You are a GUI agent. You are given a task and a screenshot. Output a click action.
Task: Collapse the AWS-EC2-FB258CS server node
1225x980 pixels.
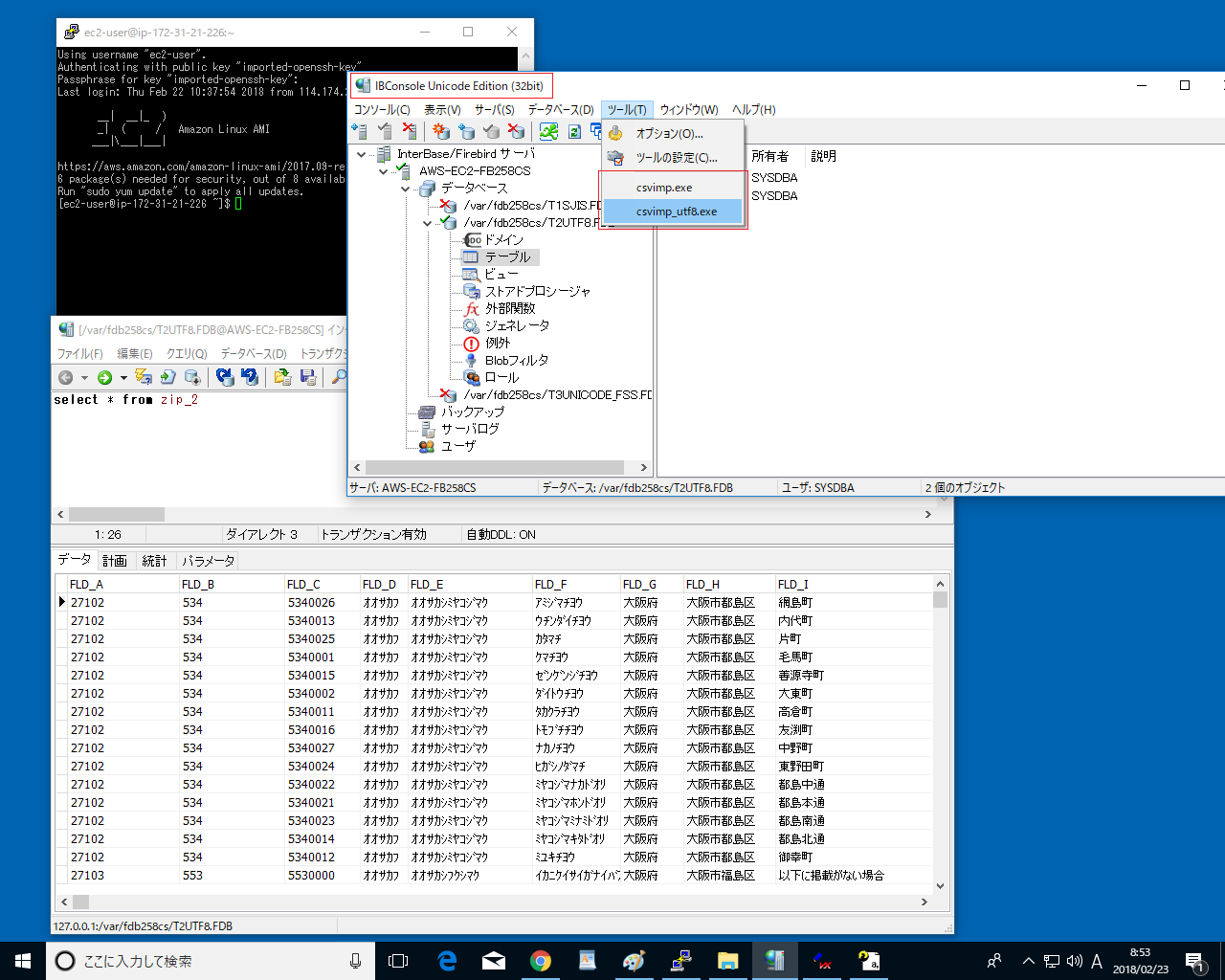(x=383, y=171)
